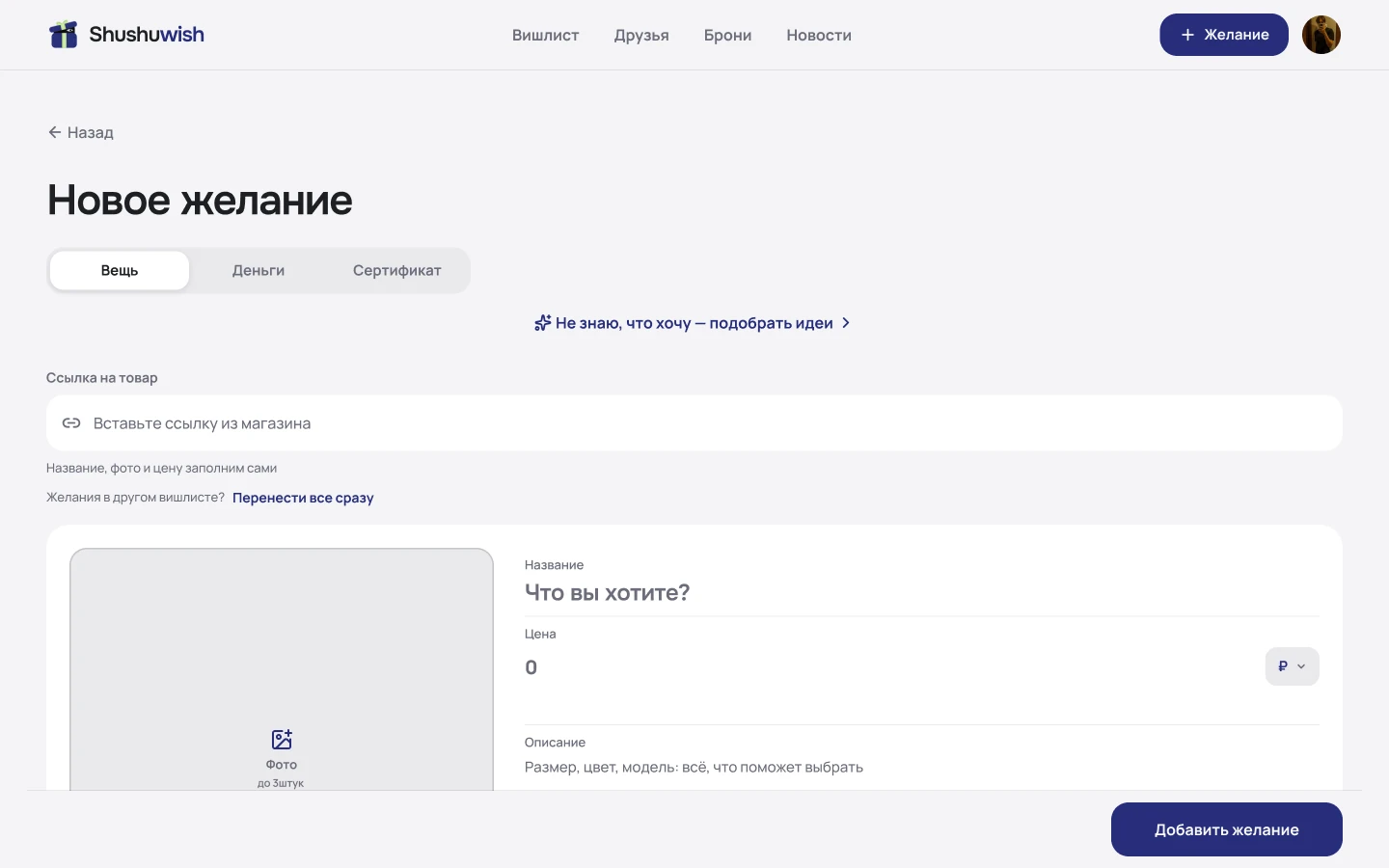Focus the Название field Что вы хотите?

tap(922, 592)
